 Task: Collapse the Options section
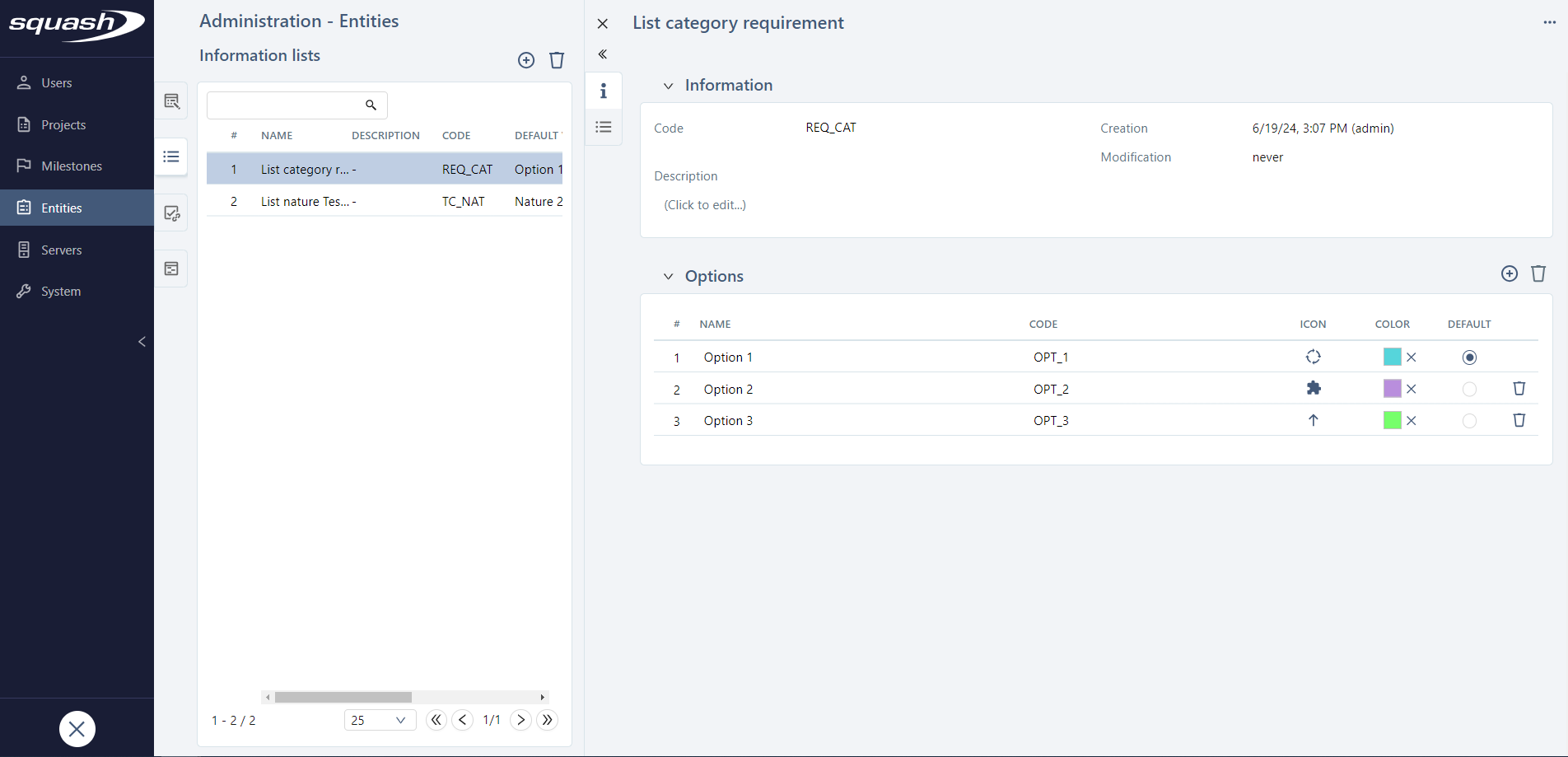pyautogui.click(x=668, y=277)
